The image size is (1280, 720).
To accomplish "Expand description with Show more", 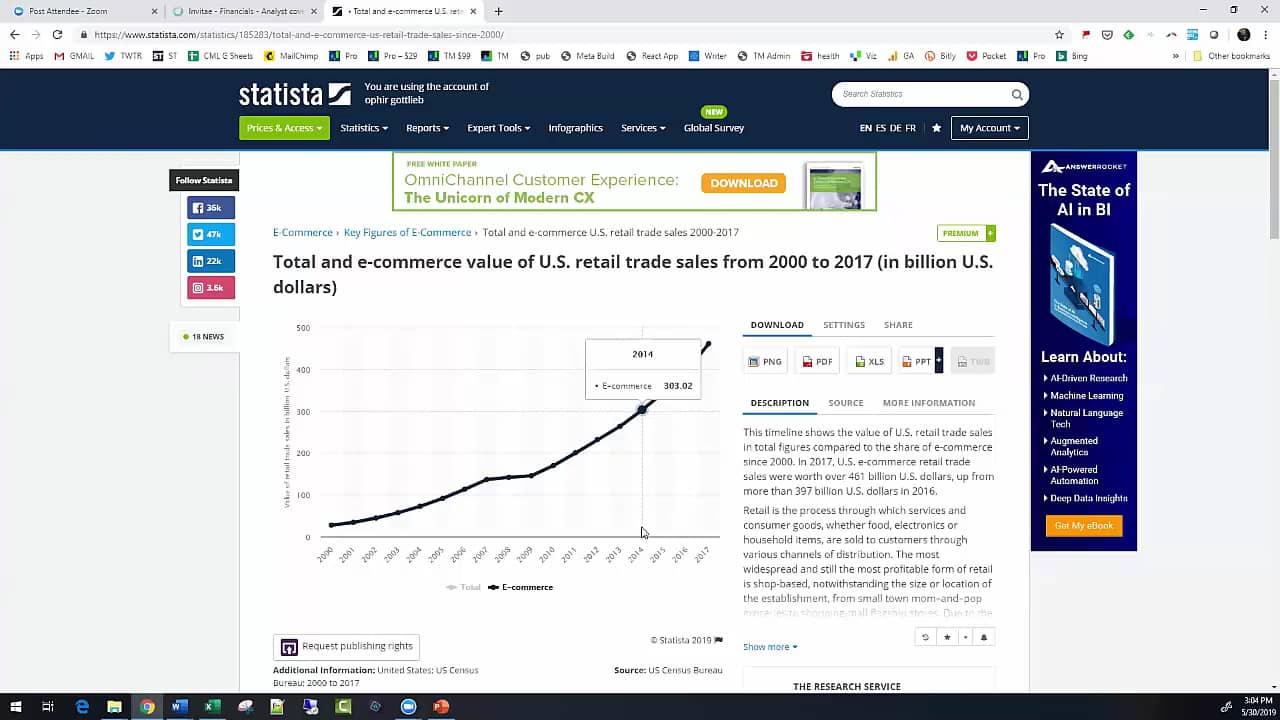I will [x=770, y=647].
